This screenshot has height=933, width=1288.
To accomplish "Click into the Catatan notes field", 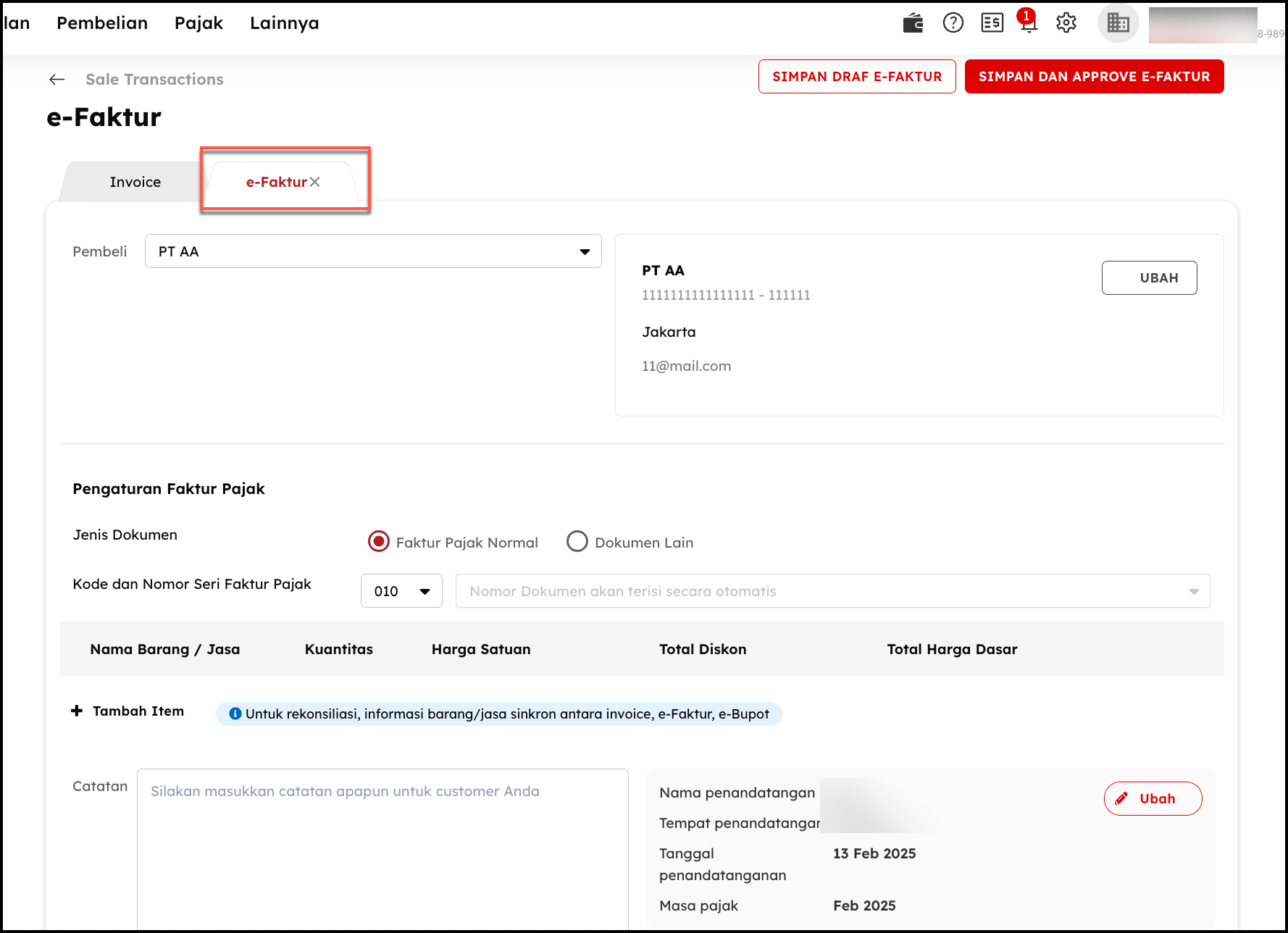I will pos(382,848).
